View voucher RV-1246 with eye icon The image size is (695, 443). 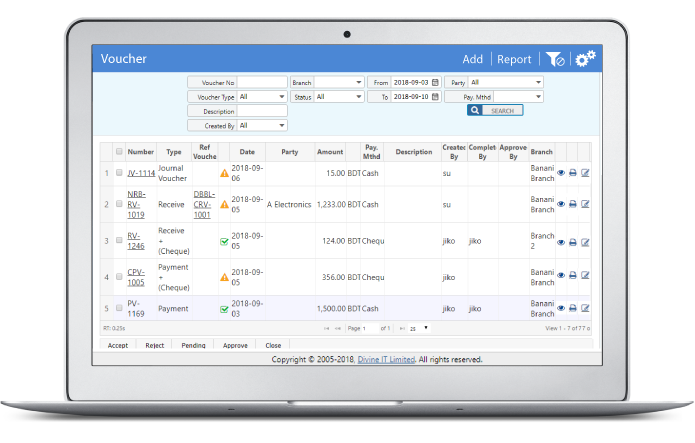coord(561,243)
